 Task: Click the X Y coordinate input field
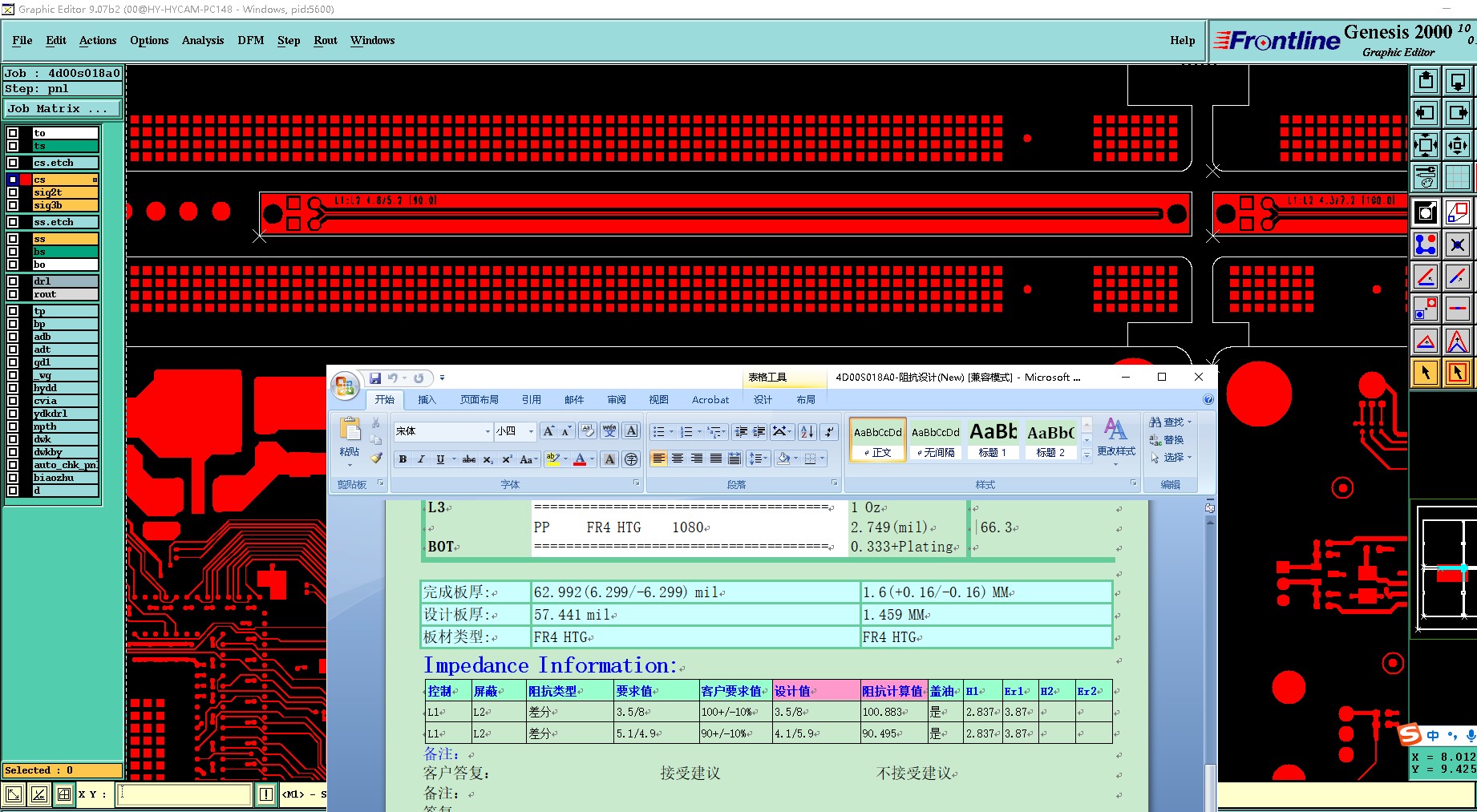(185, 794)
